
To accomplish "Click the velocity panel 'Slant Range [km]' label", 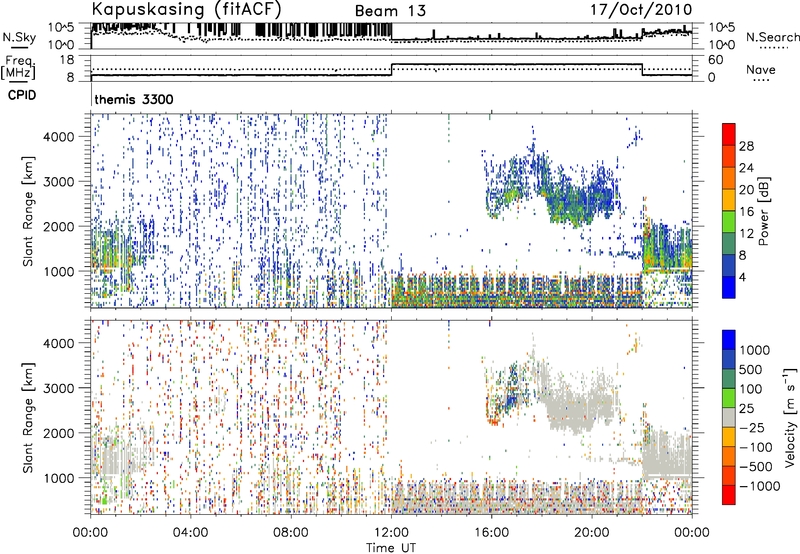I will click(x=28, y=417).
